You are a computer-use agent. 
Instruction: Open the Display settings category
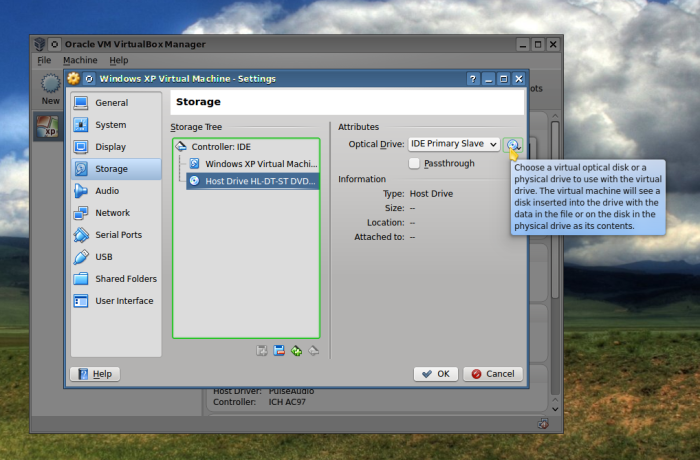[116, 146]
